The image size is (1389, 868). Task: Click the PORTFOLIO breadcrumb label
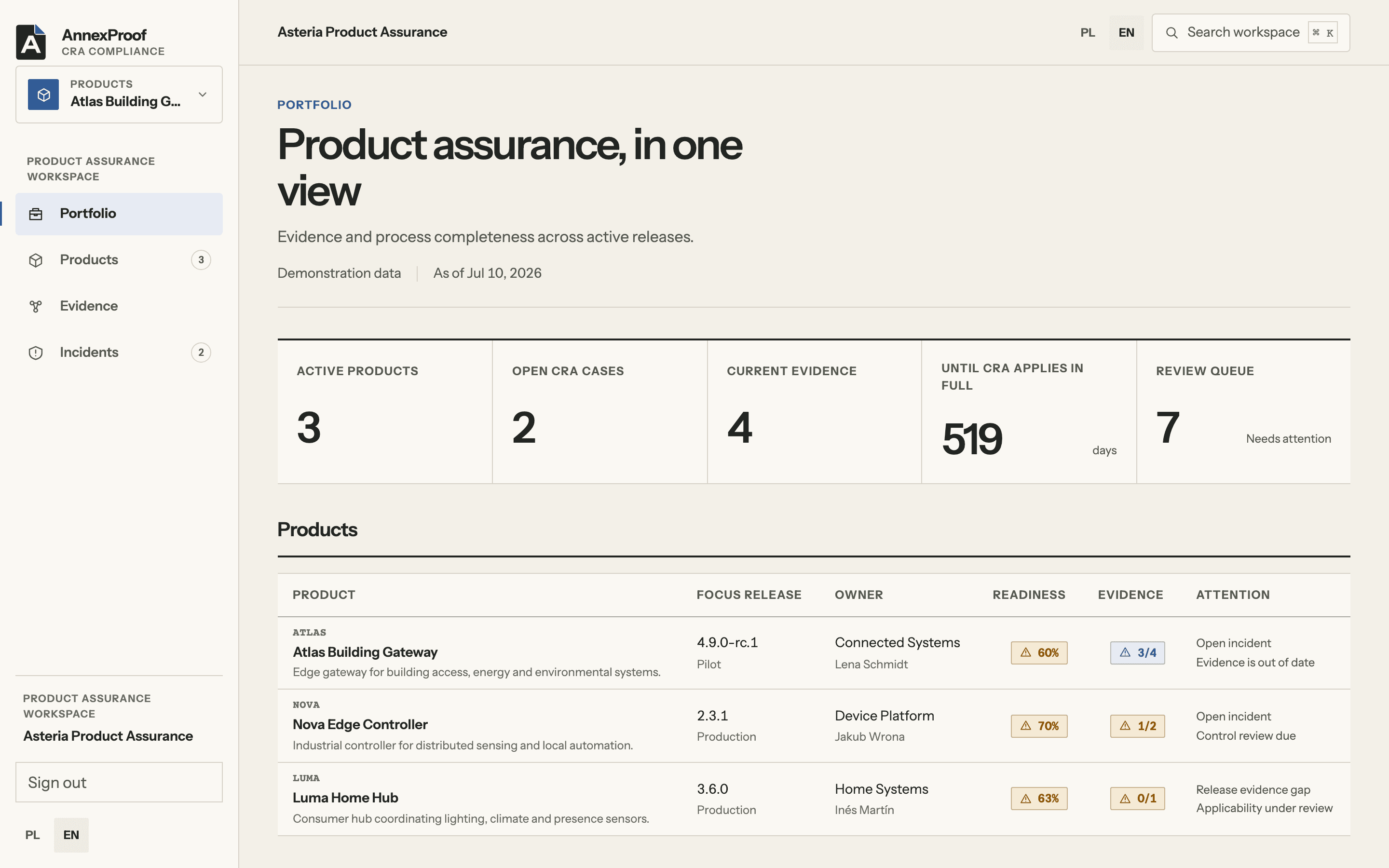point(314,105)
